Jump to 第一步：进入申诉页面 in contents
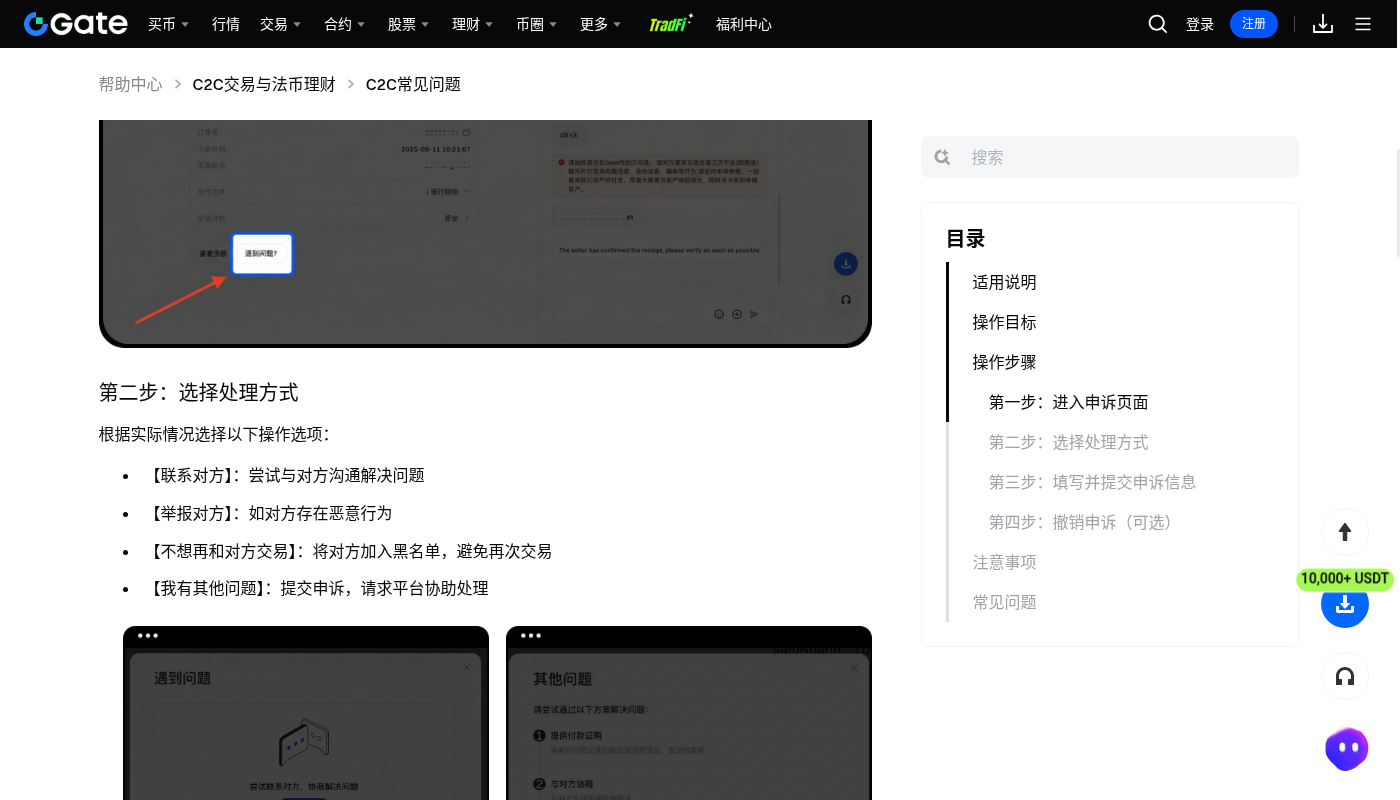The width and height of the screenshot is (1400, 800). (1068, 402)
